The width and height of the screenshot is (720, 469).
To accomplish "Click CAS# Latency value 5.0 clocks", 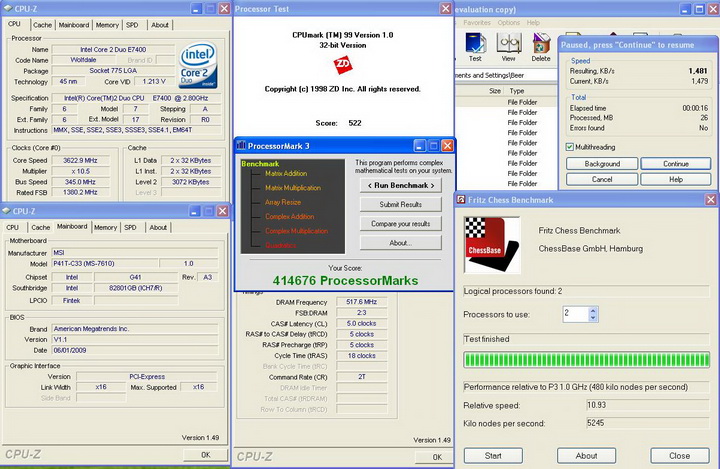I will (x=362, y=323).
